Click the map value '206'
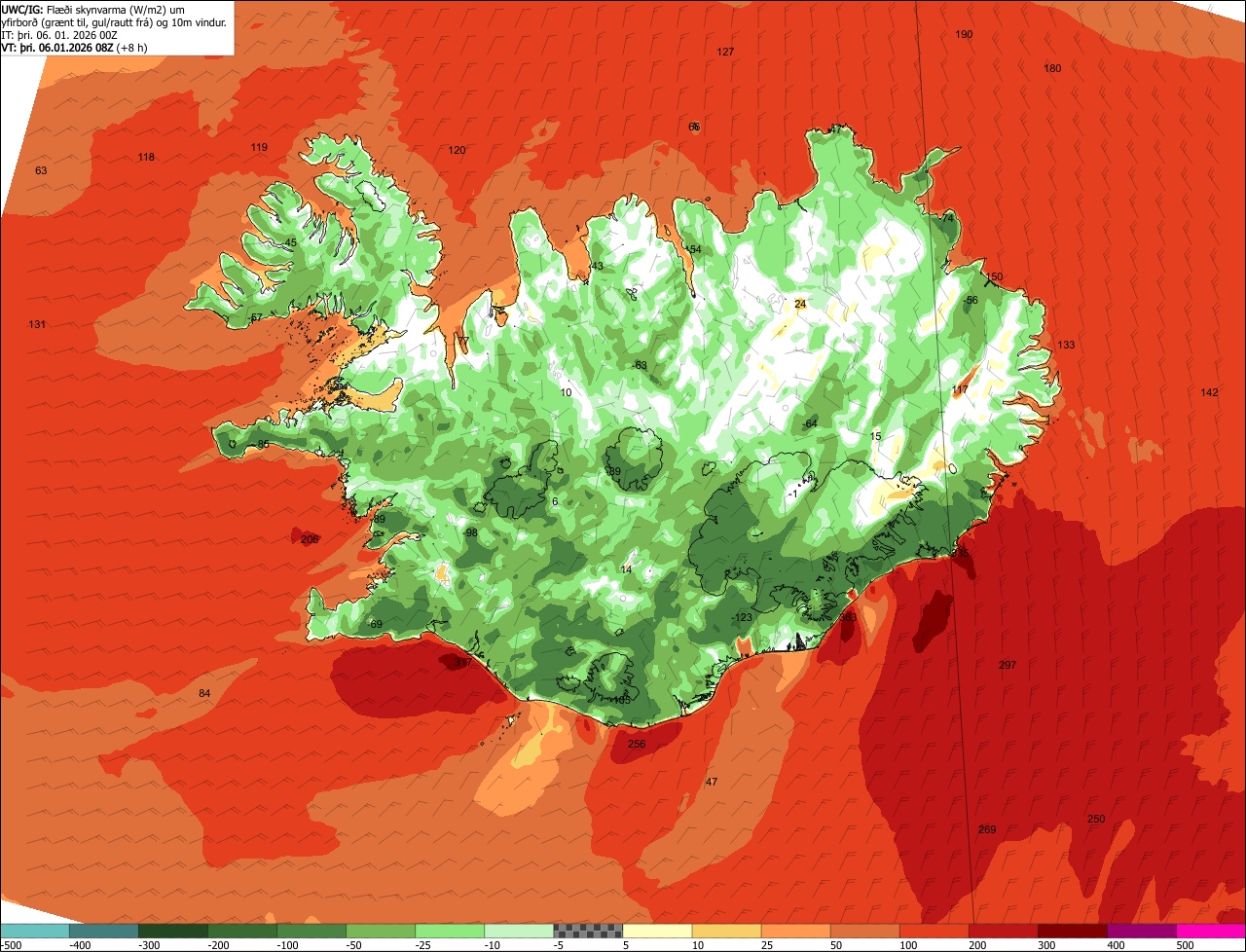The image size is (1246, 952). click(310, 539)
